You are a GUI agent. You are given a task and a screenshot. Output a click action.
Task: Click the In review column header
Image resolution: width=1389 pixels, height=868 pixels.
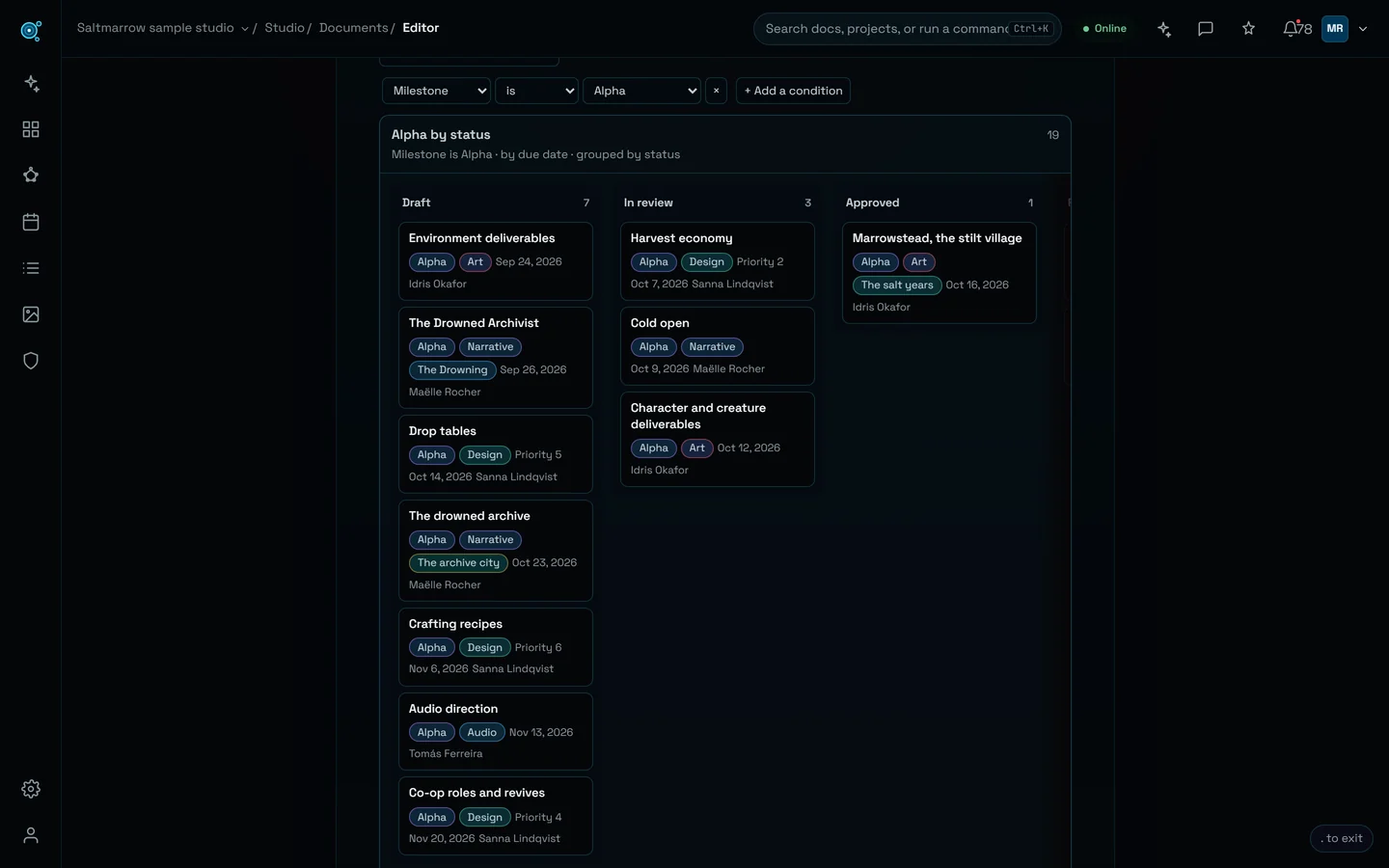[x=718, y=203]
